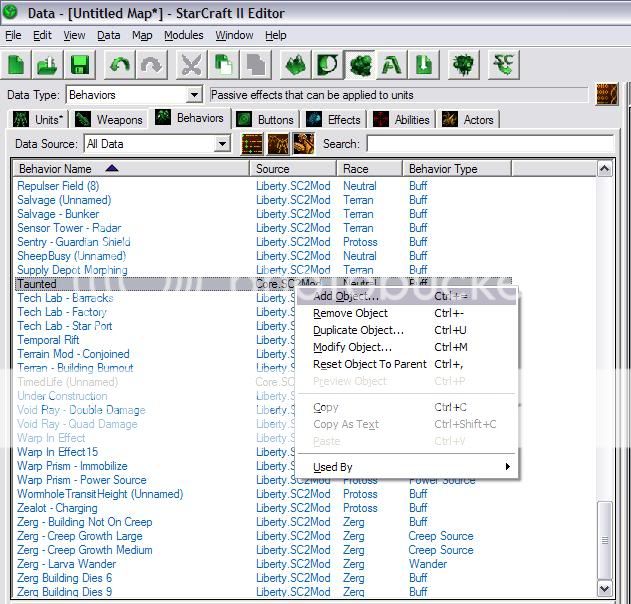Screen dimensions: 631x604
Task: Choose Modify Object from context menu
Action: pyautogui.click(x=406, y=347)
